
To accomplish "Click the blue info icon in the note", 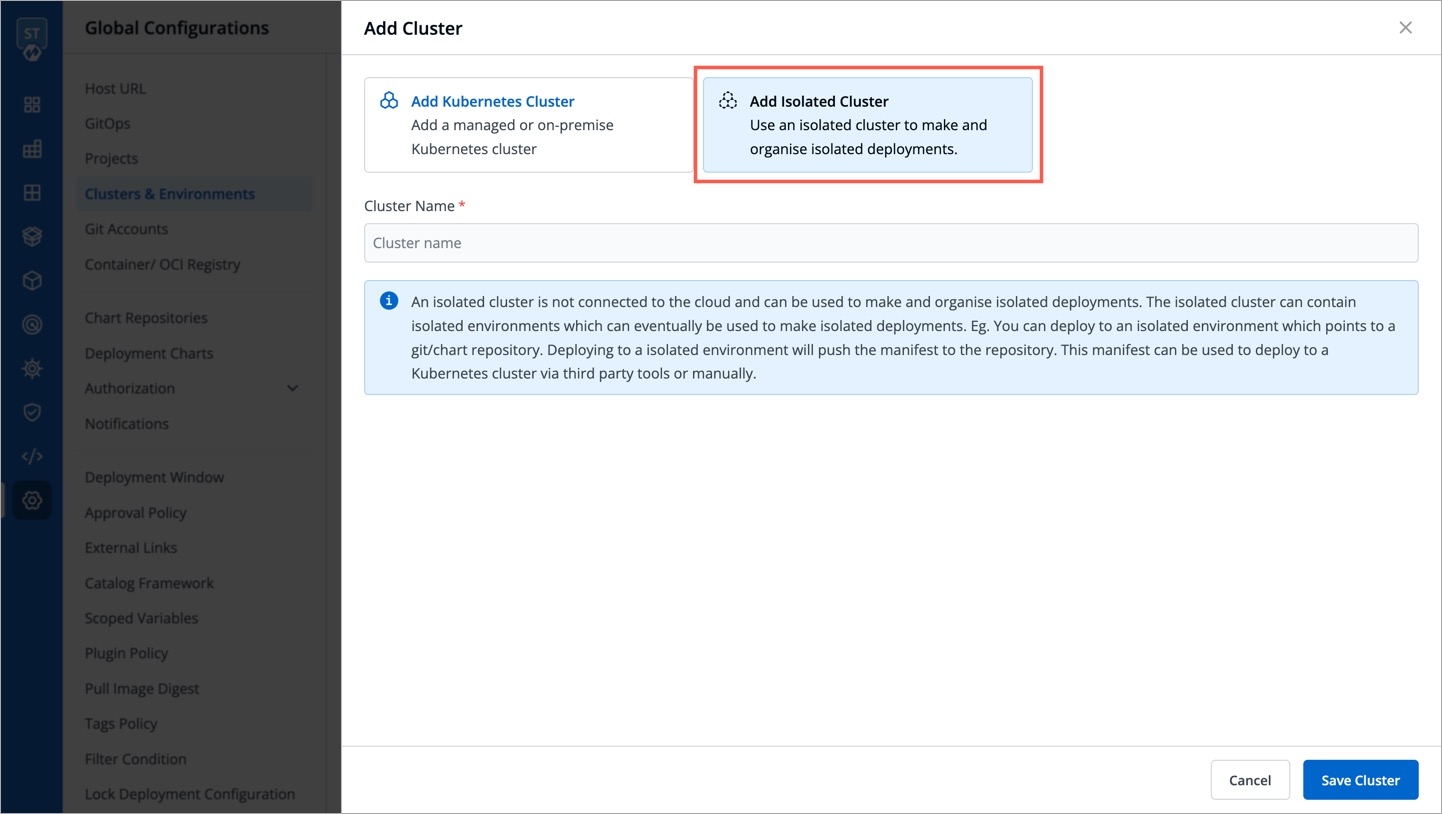I will 389,301.
